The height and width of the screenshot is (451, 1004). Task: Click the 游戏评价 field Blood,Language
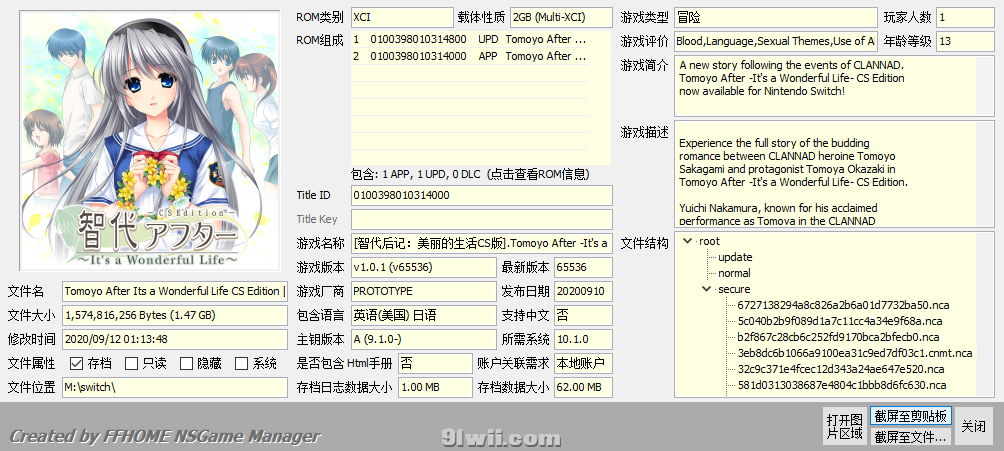(x=776, y=41)
